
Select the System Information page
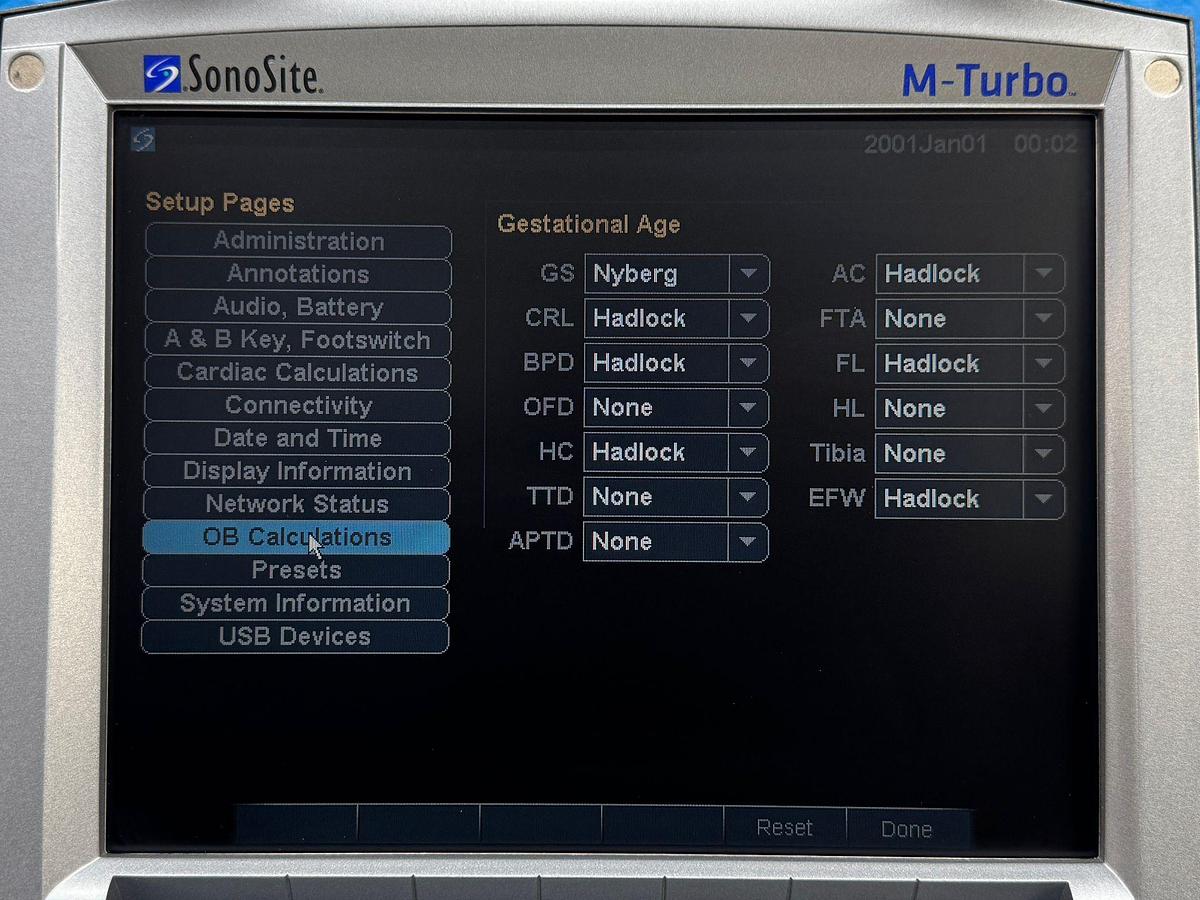(297, 603)
